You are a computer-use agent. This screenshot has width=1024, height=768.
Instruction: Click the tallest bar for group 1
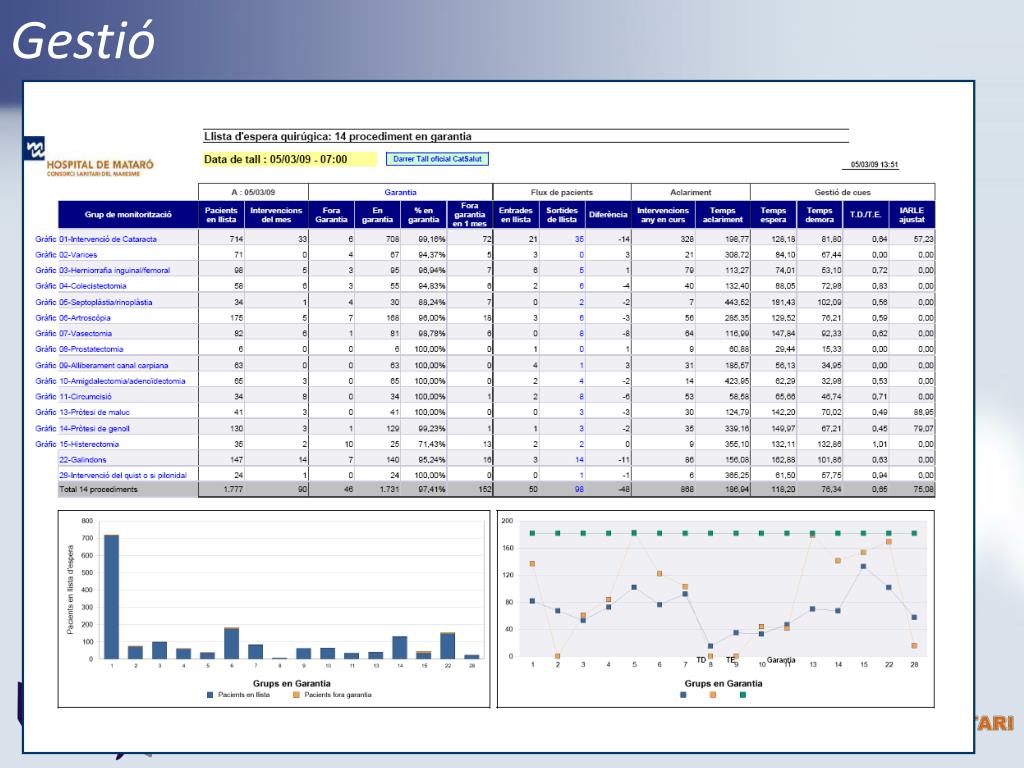112,596
